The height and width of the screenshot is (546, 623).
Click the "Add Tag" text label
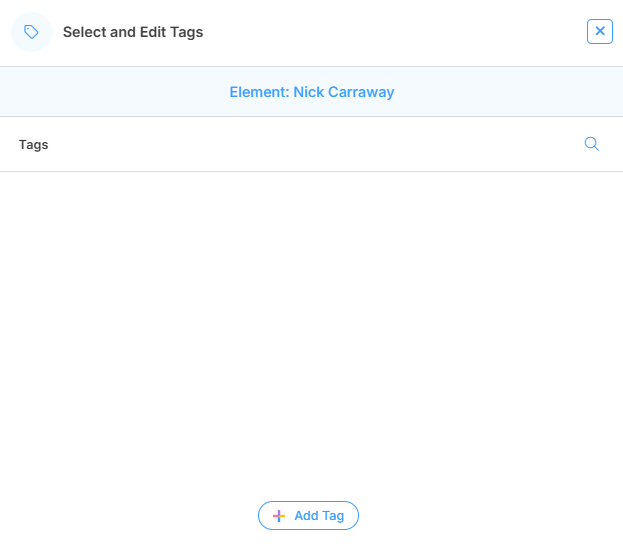[x=319, y=516]
